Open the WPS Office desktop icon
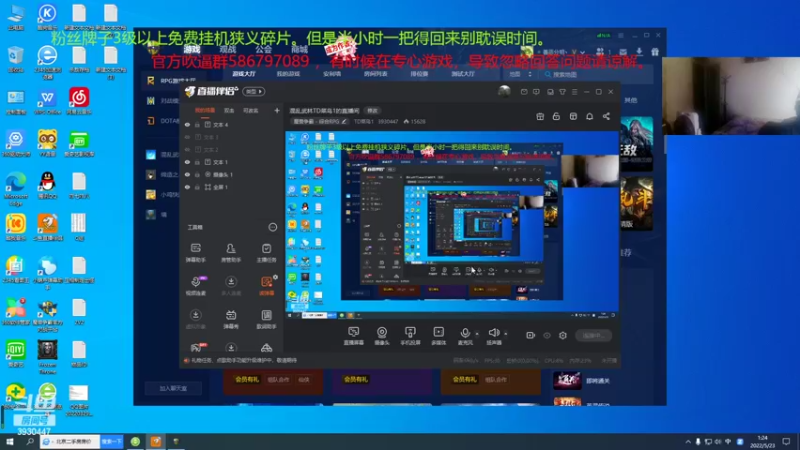800x450 pixels. coord(47,101)
